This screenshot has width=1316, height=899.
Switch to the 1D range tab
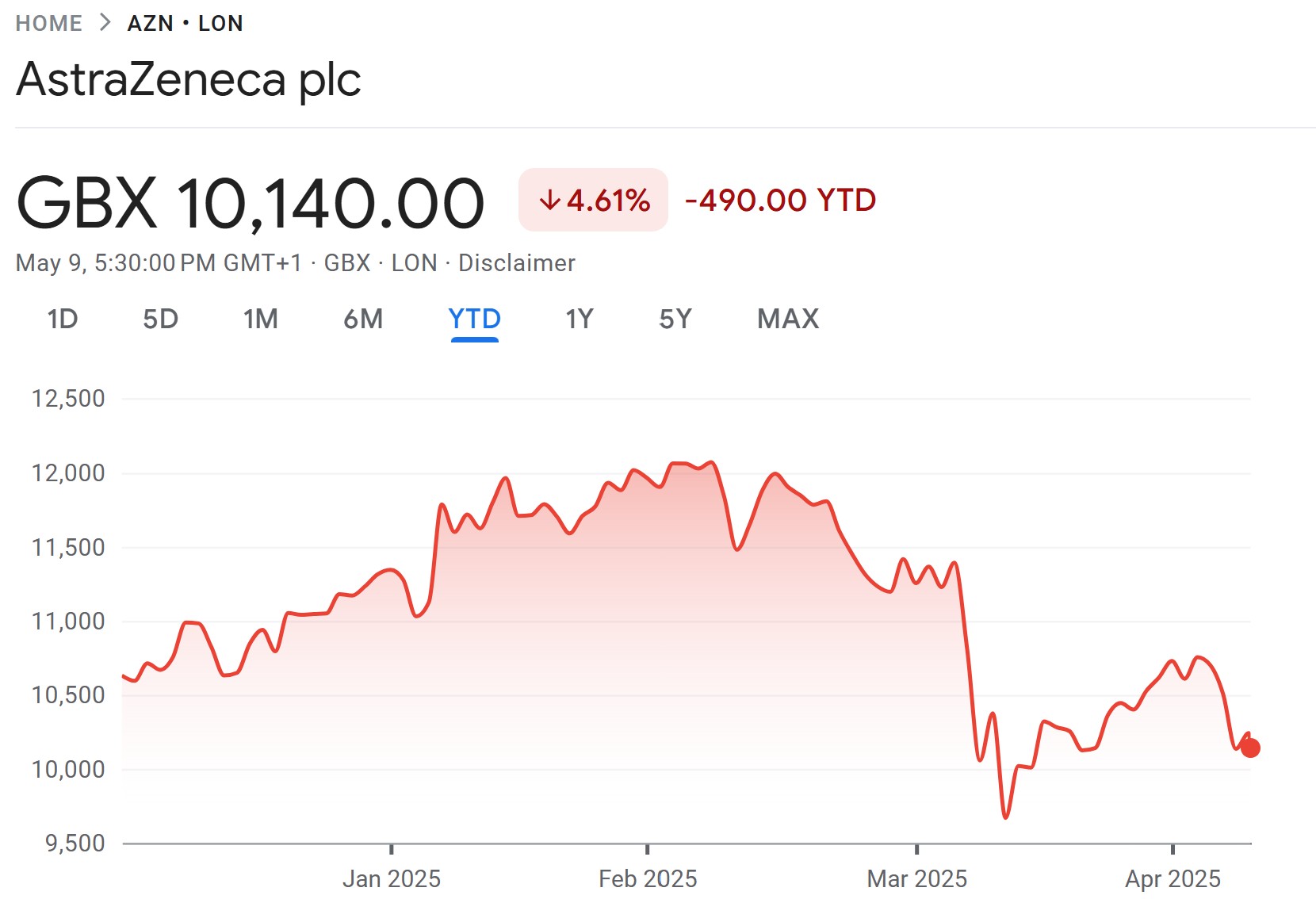63,319
